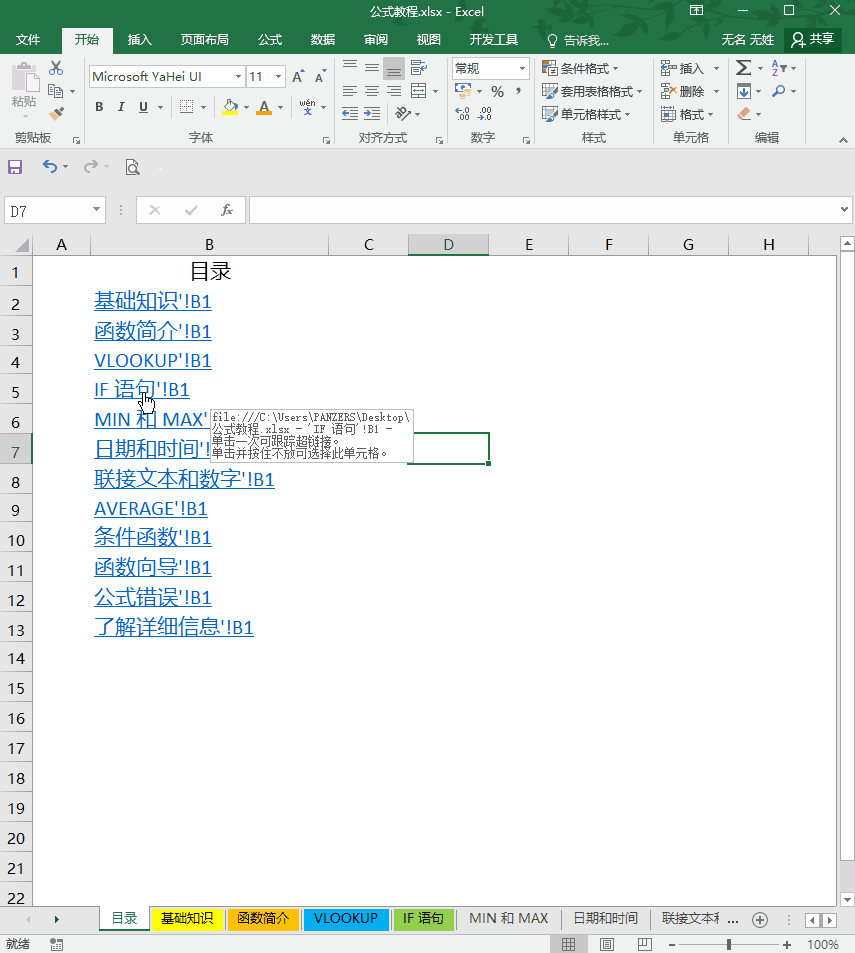Screen dimensions: 855x953
Task: Switch to the Insert ribbon tab
Action: click(139, 40)
